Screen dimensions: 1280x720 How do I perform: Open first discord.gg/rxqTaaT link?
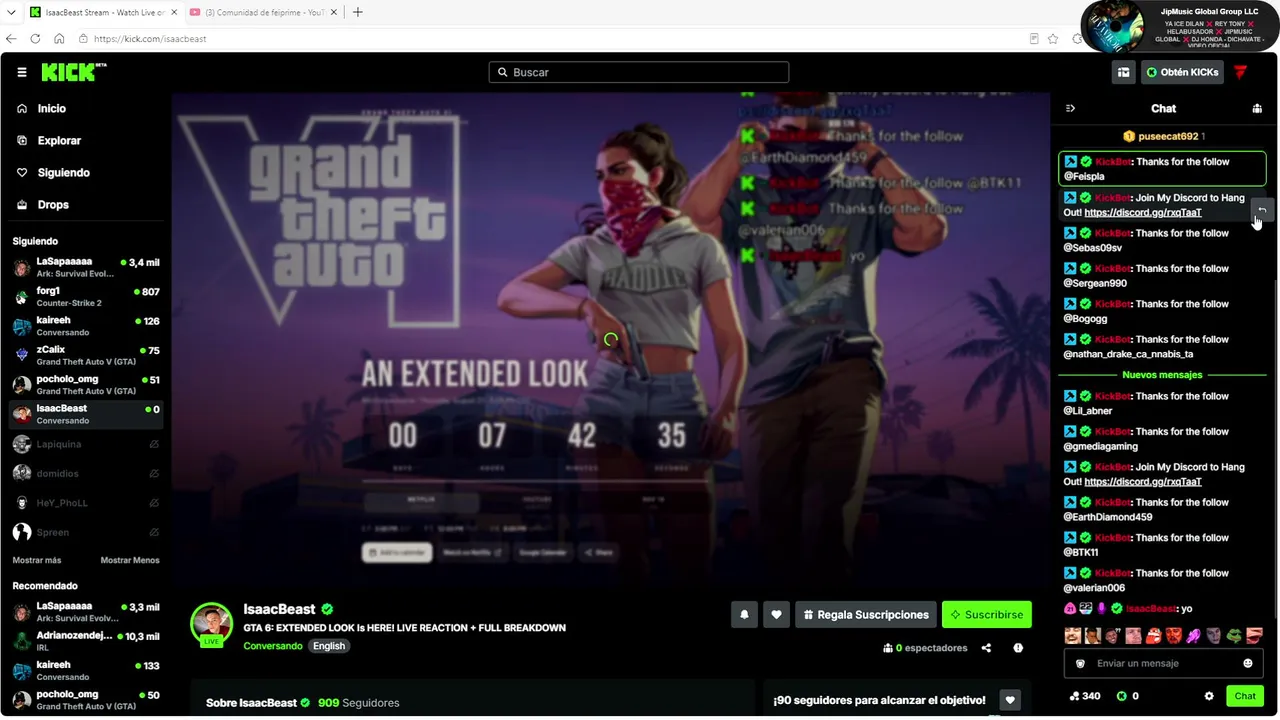(1143, 212)
